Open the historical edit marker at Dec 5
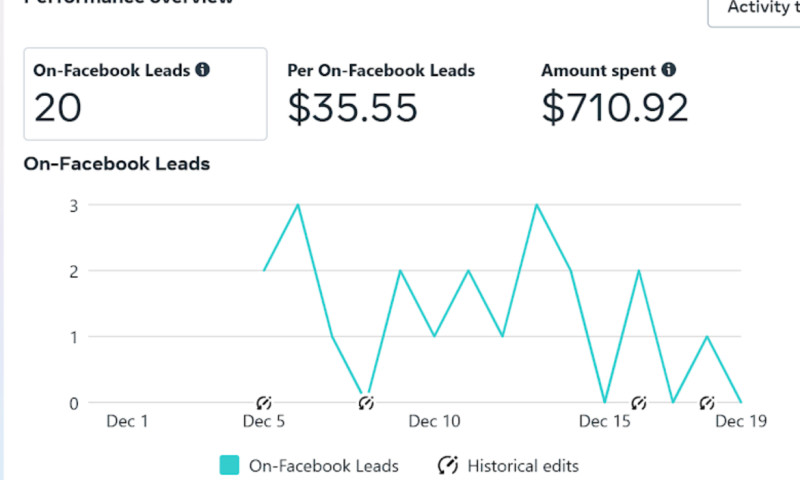 click(264, 402)
